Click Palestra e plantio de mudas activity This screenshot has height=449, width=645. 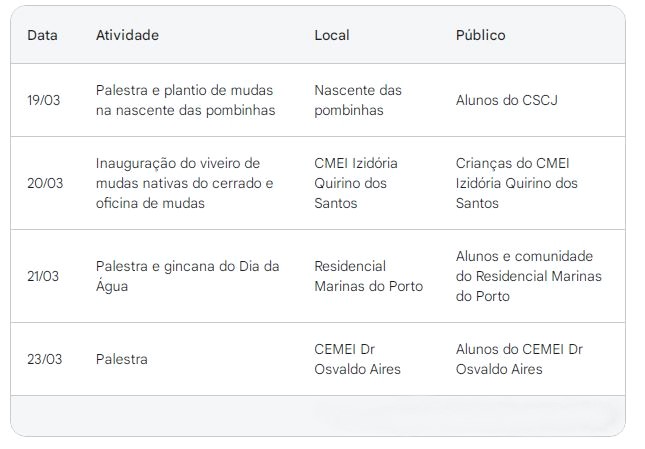click(186, 100)
